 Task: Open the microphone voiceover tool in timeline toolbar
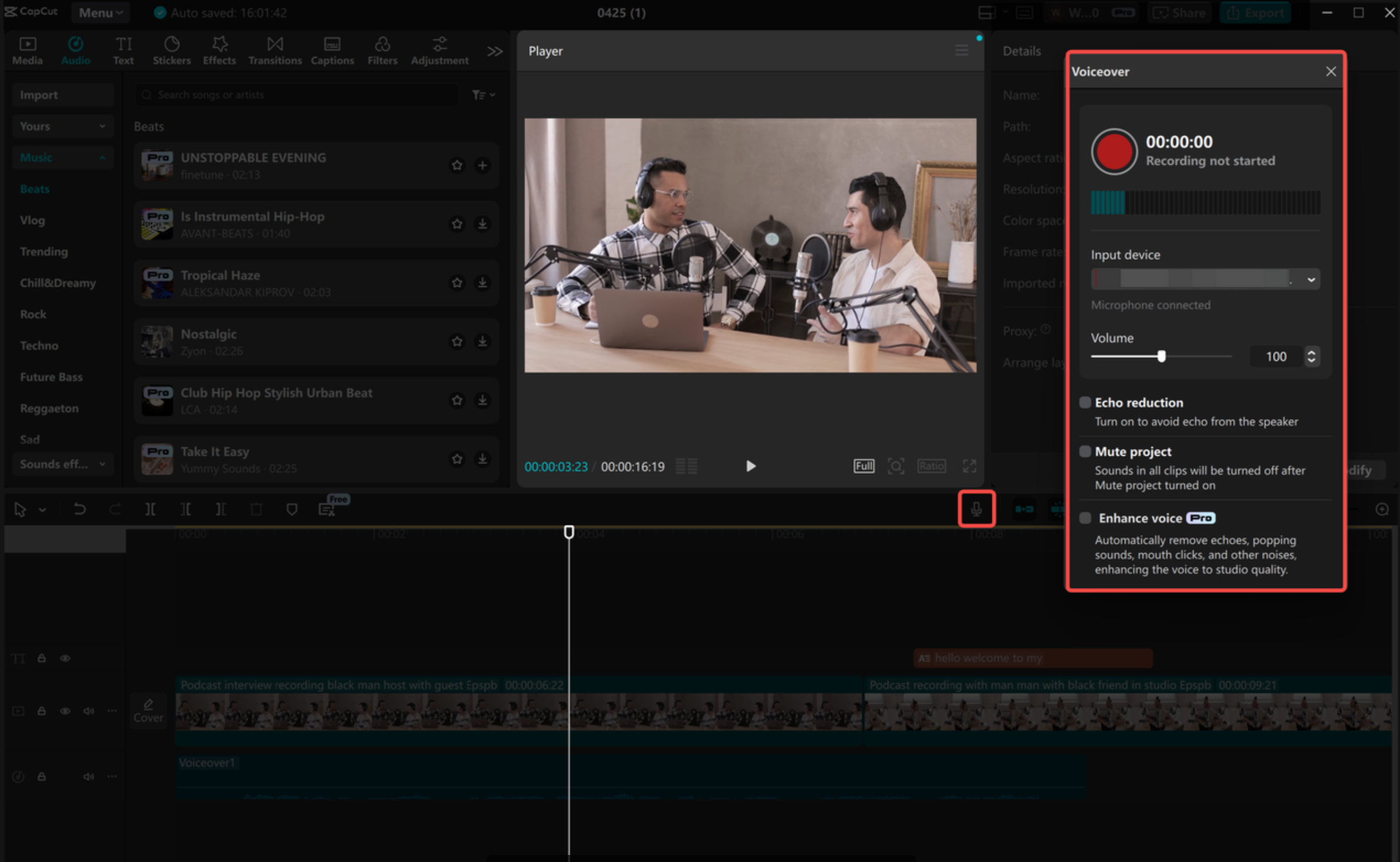click(x=976, y=509)
